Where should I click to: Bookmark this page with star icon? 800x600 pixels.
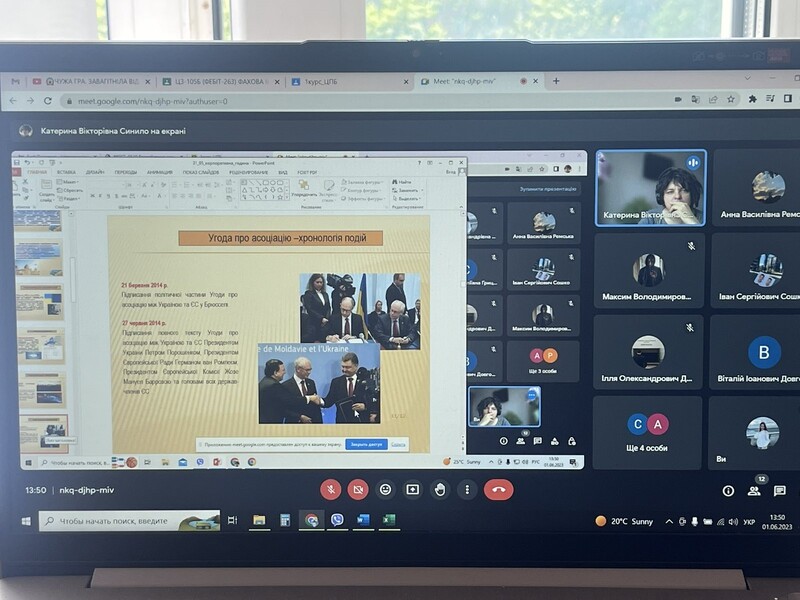pos(732,100)
